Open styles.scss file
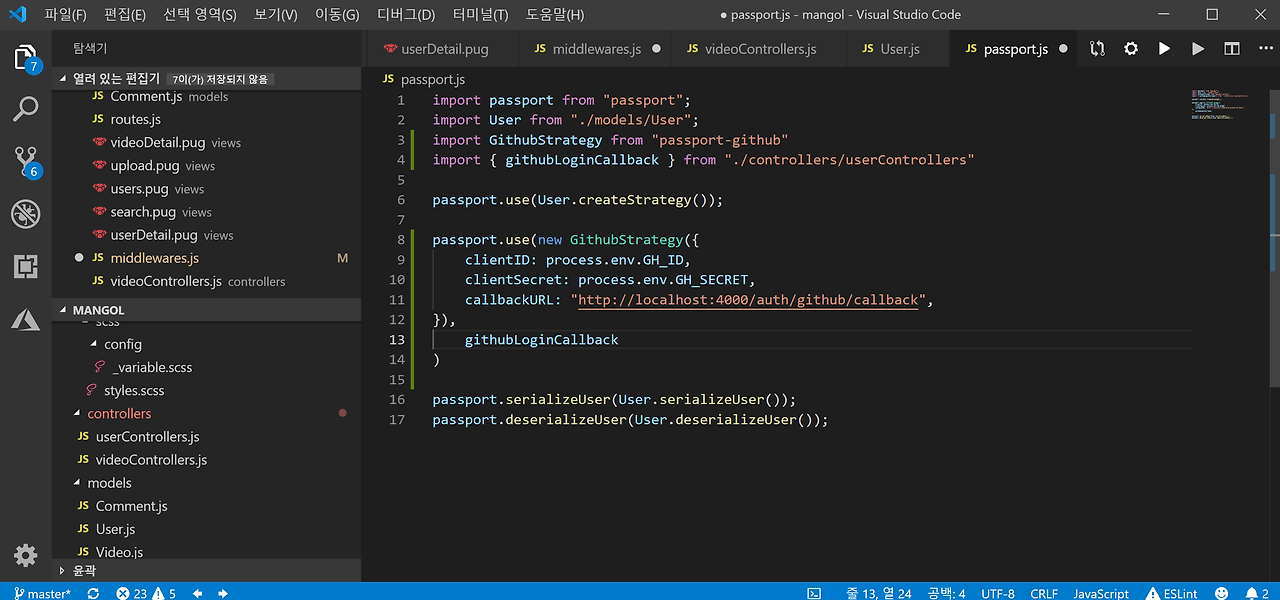1280x600 pixels. pos(134,390)
